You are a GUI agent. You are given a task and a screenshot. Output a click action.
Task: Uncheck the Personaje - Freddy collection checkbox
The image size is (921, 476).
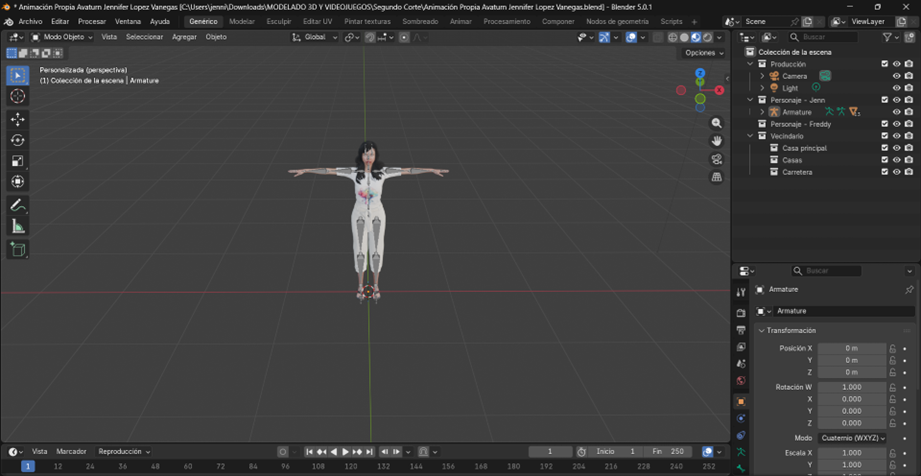click(885, 124)
